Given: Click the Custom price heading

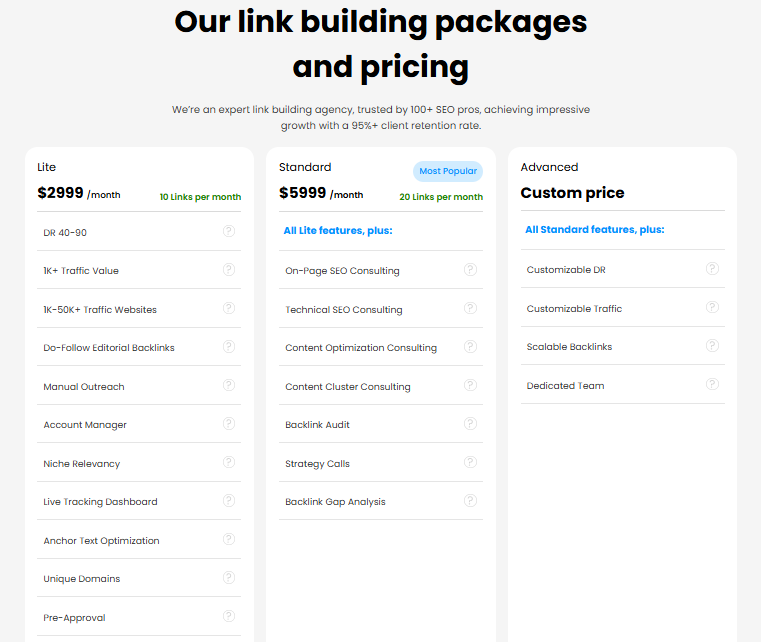Looking at the screenshot, I should 572,193.
